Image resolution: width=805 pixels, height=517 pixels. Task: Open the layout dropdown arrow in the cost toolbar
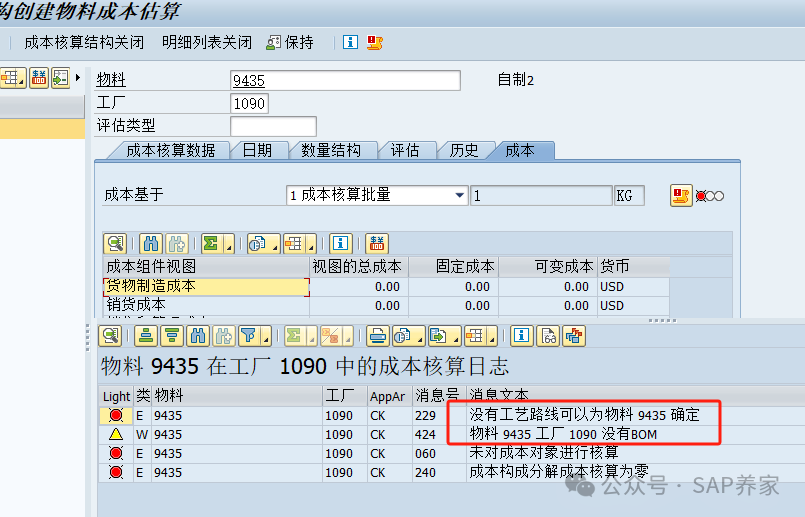[311, 244]
